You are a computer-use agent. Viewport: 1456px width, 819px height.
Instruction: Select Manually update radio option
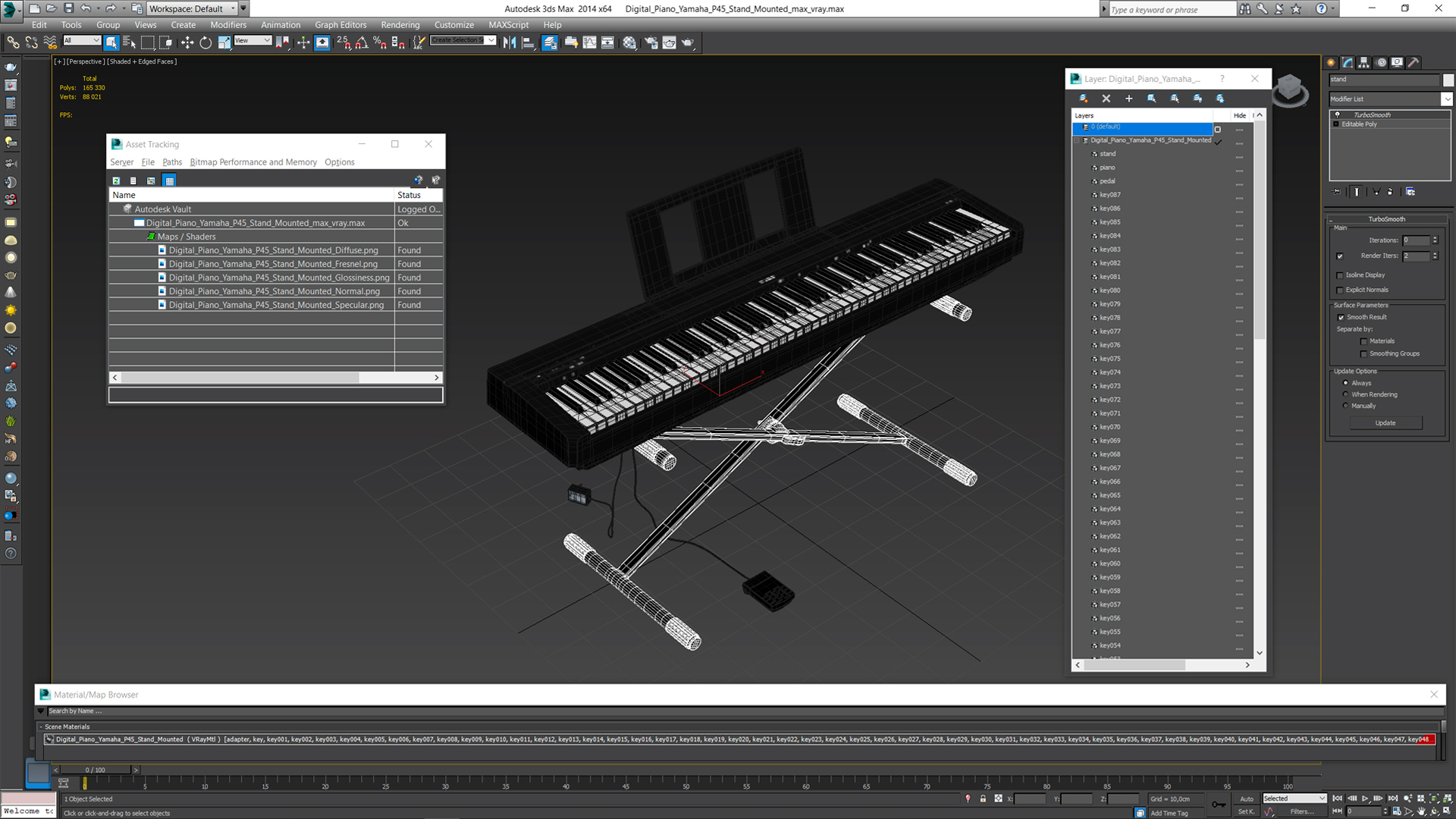(x=1346, y=406)
